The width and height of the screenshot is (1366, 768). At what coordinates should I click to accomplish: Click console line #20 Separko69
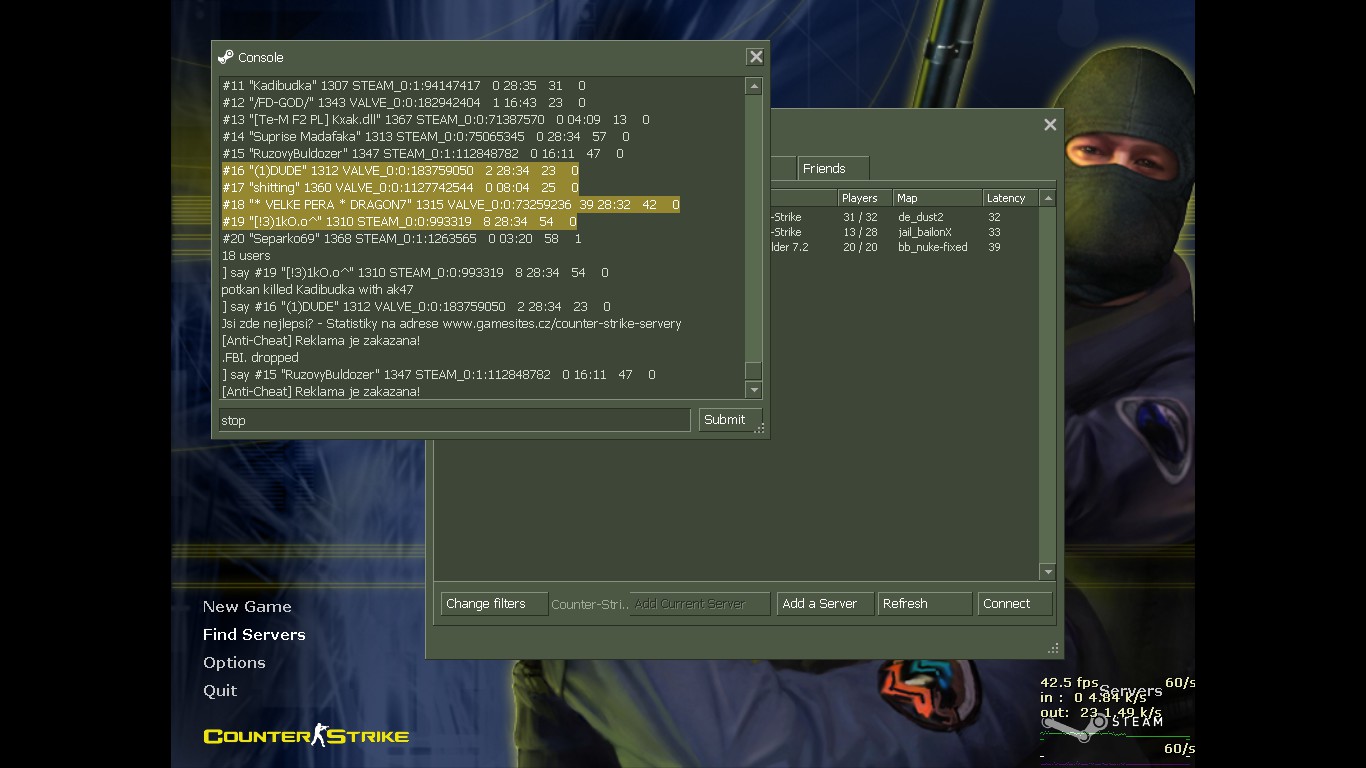point(401,239)
